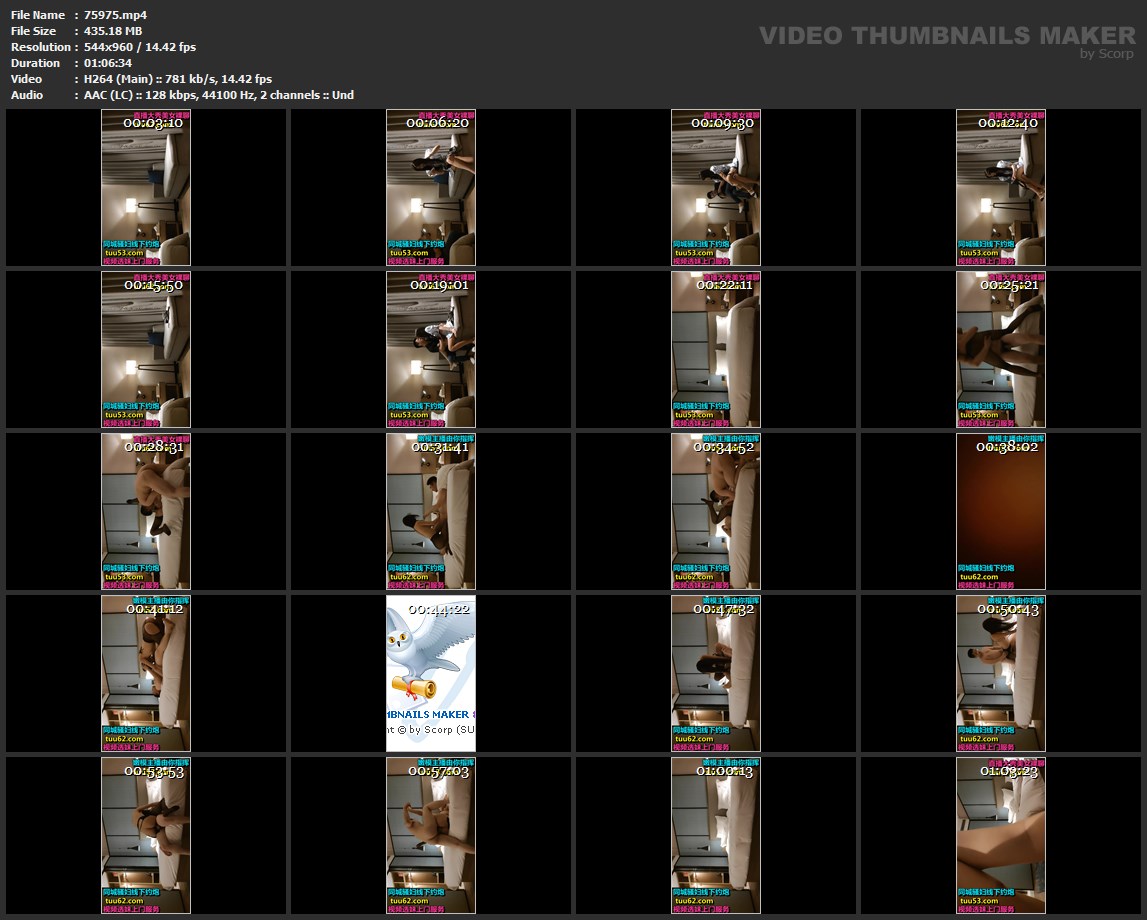Click the Audio AAC info line
1147x920 pixels.
coord(218,95)
